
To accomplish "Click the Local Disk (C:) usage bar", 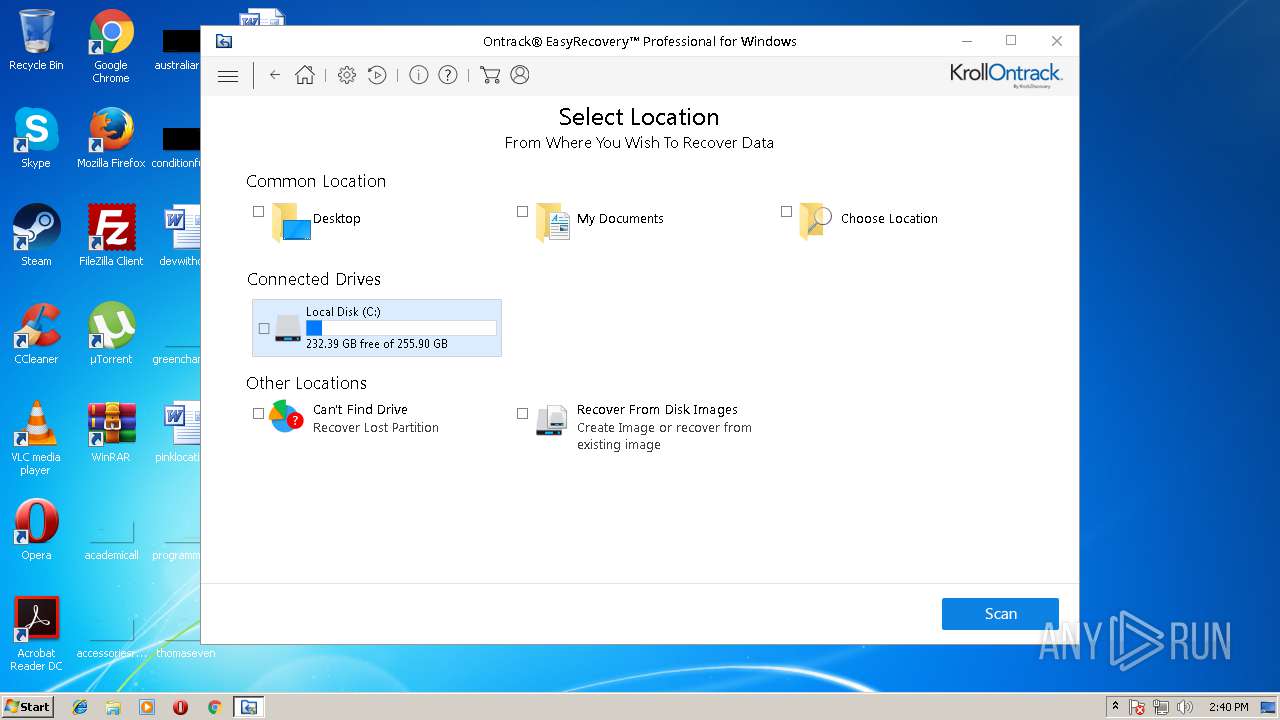I will (x=401, y=328).
